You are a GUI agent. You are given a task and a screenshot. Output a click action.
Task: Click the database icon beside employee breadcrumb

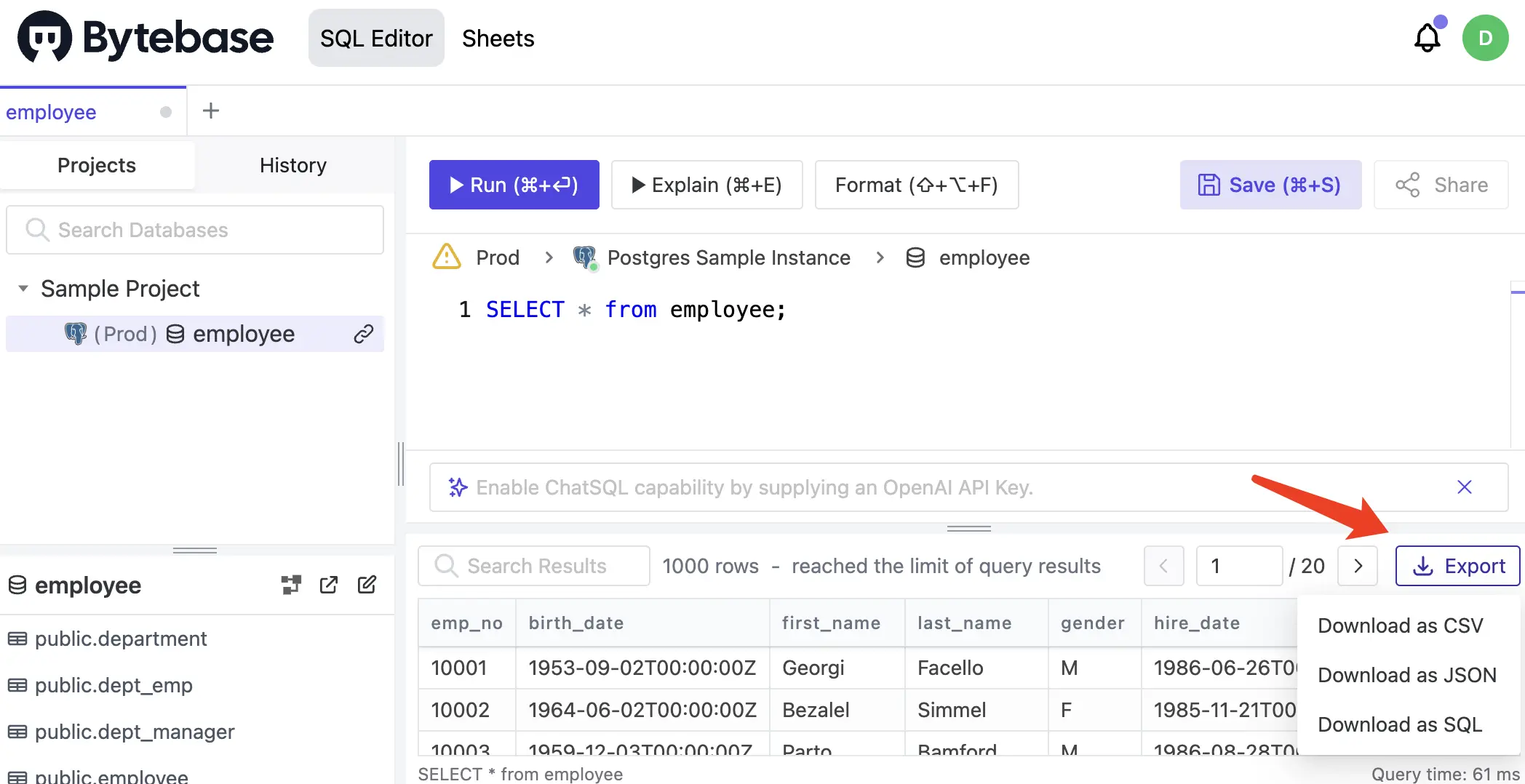click(915, 257)
